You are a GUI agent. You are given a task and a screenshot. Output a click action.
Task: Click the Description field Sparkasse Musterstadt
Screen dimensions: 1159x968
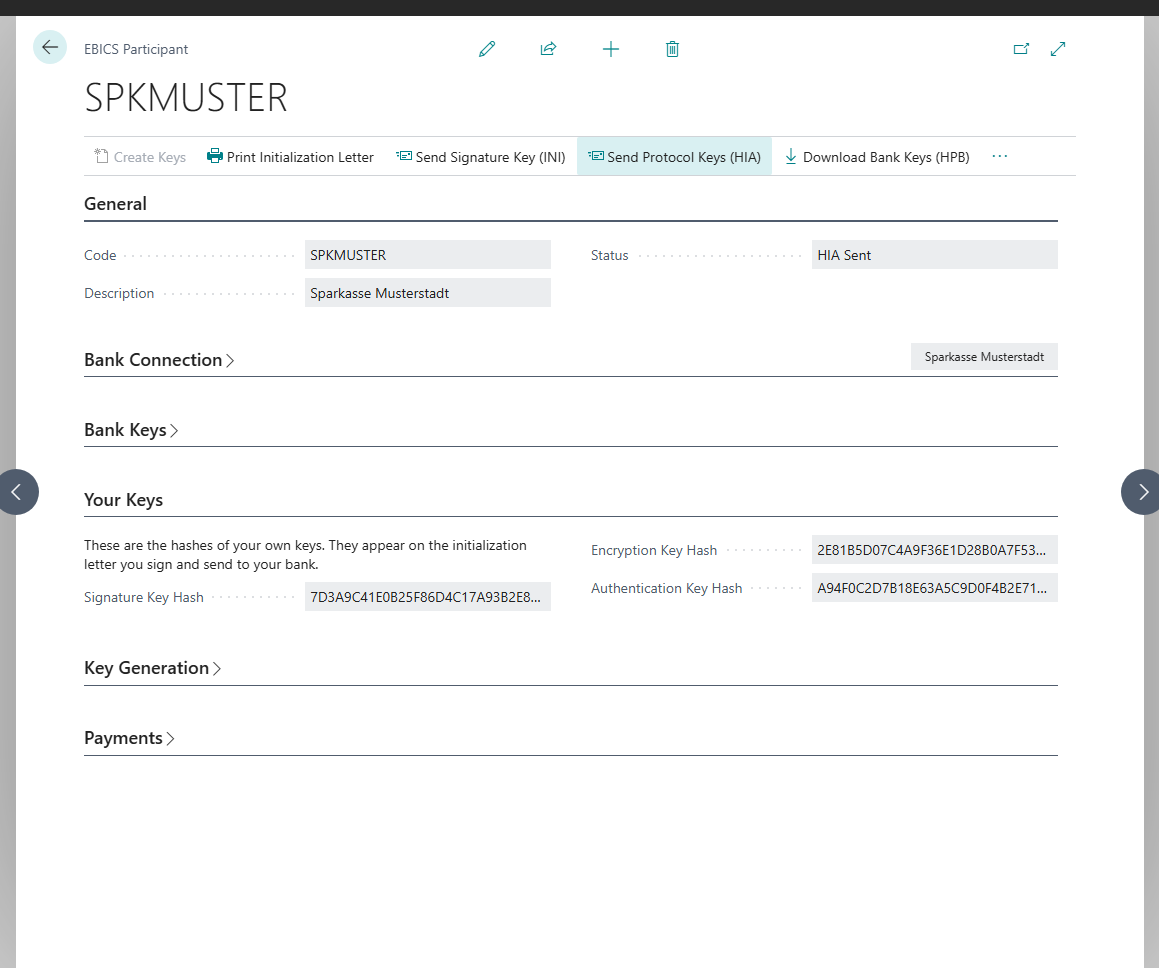427,293
